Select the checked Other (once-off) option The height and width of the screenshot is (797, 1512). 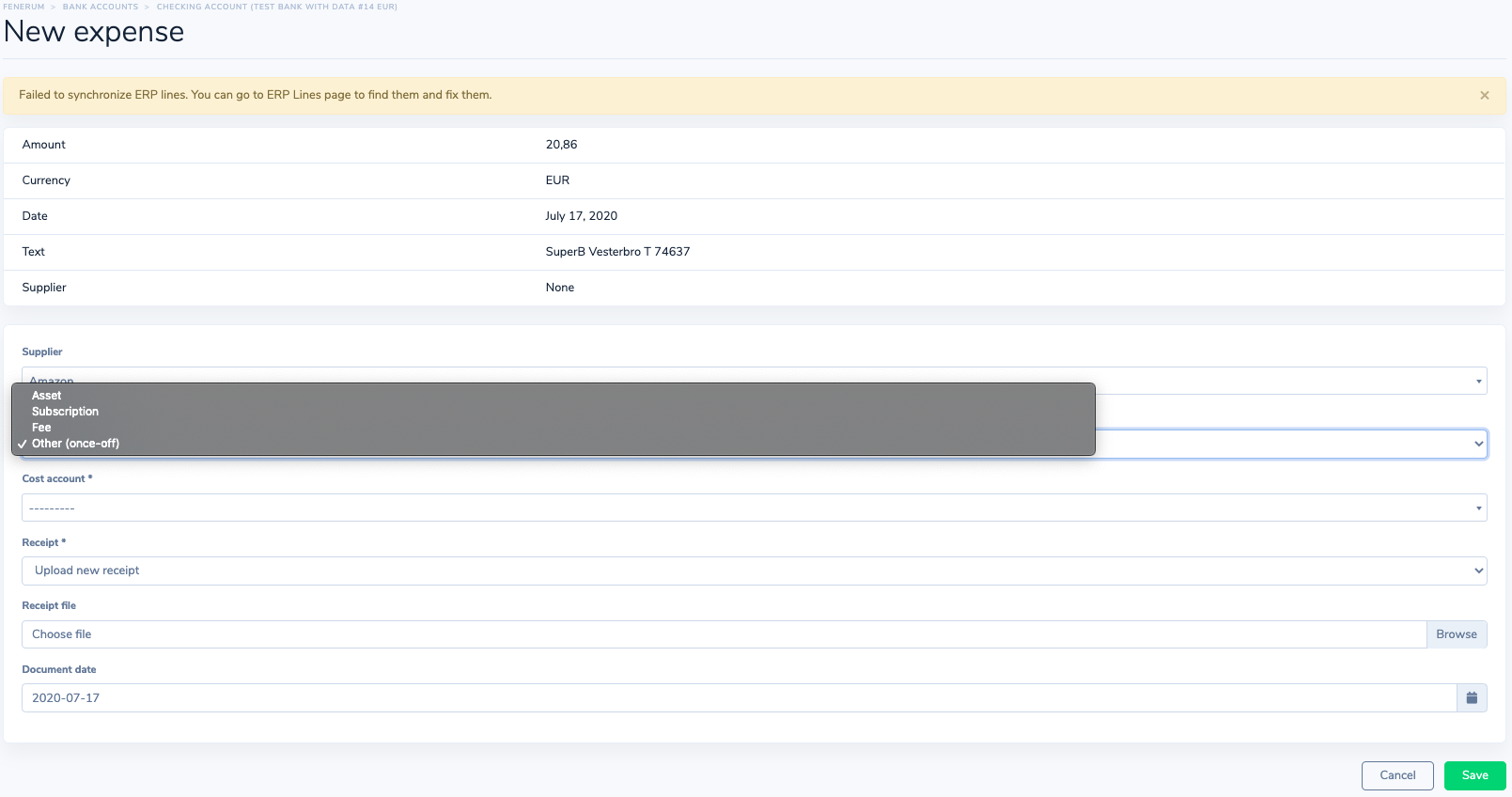point(75,444)
